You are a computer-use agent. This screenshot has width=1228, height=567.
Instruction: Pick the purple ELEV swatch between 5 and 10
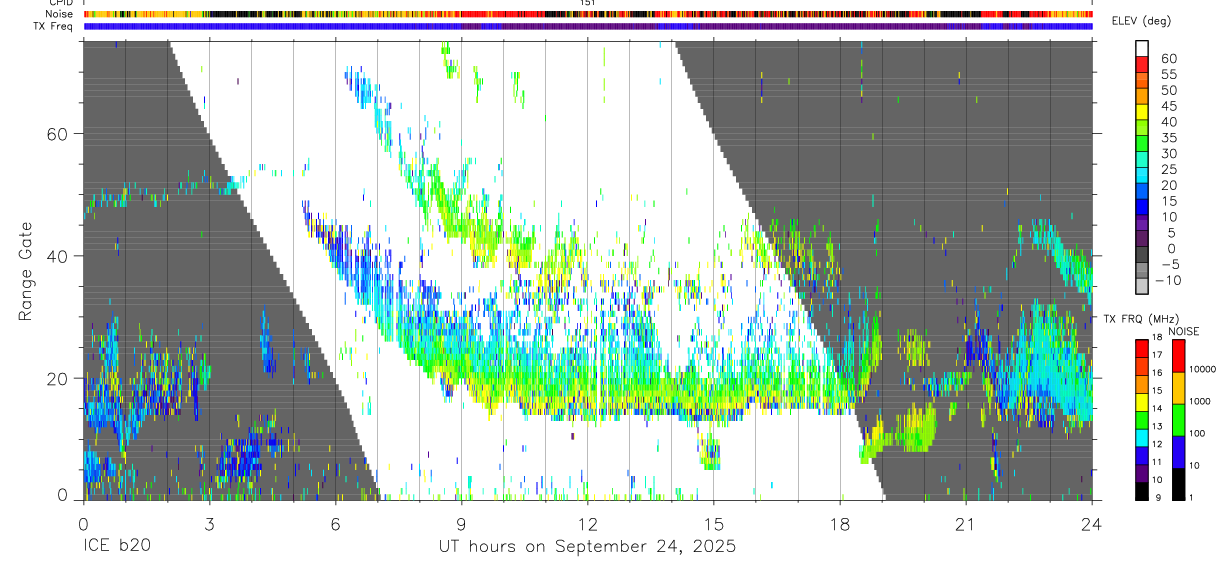[1142, 224]
